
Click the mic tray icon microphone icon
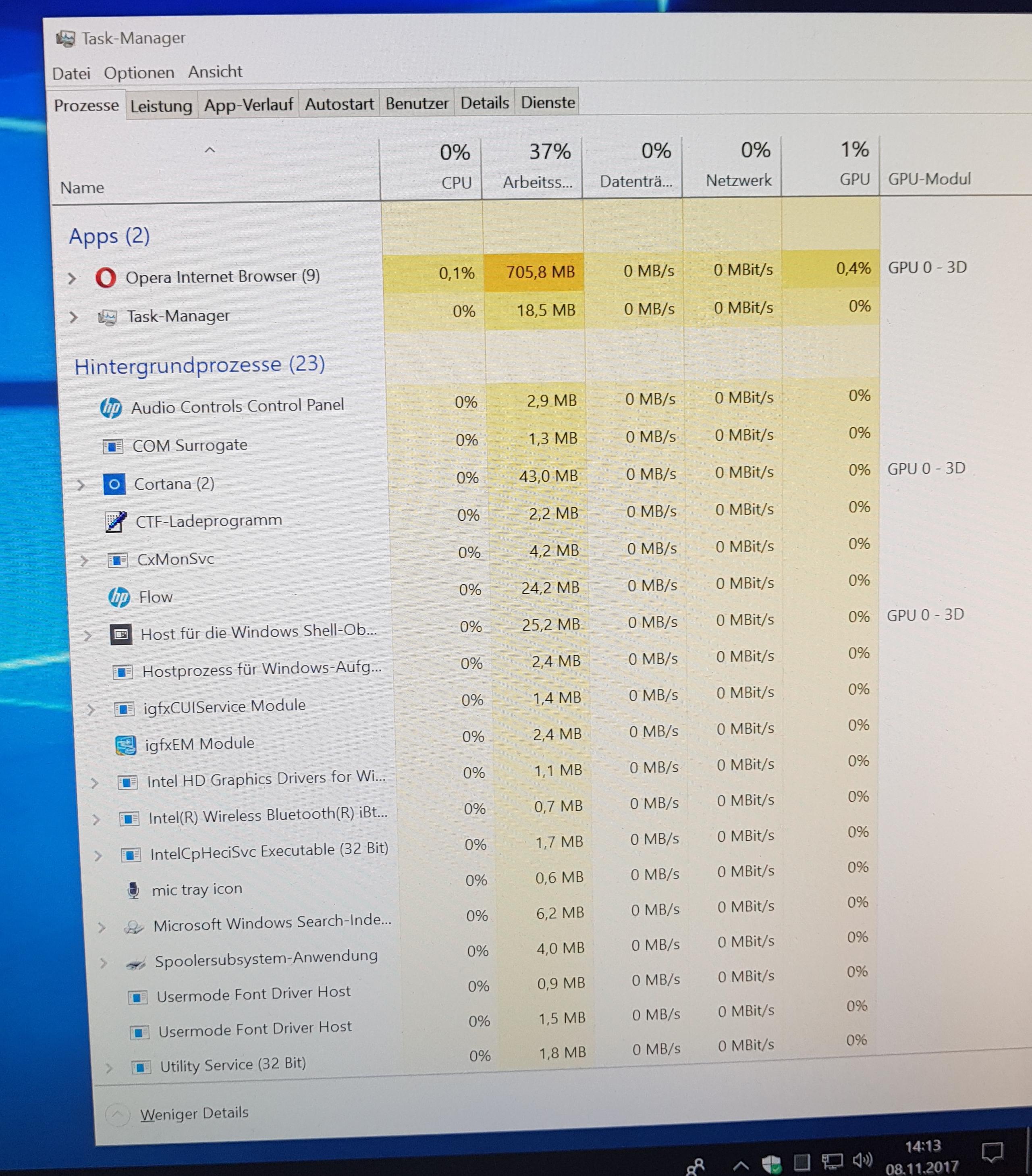[133, 890]
